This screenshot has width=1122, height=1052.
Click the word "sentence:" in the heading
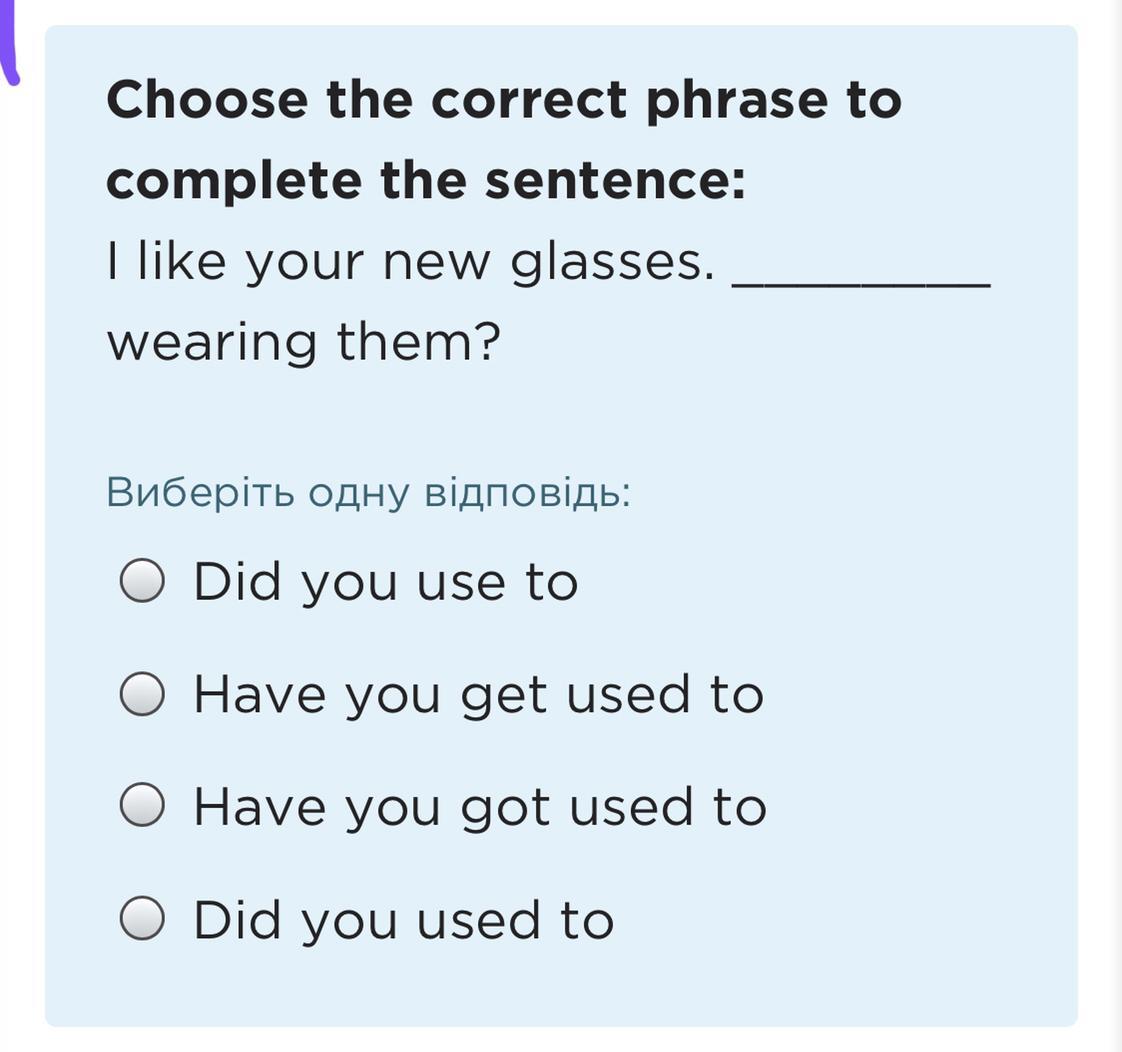click(614, 181)
